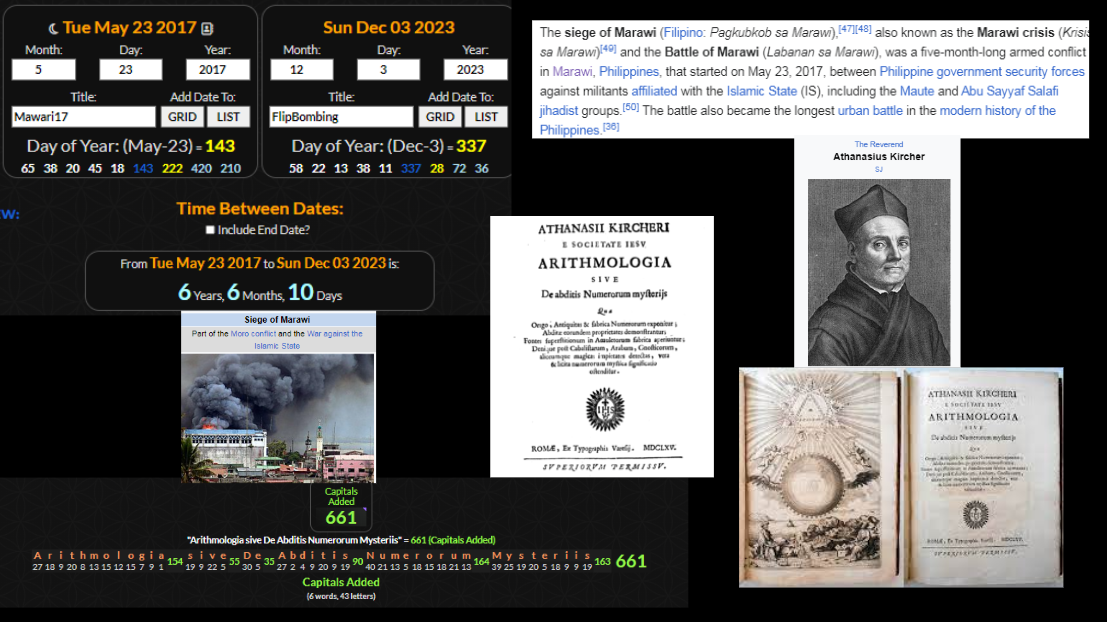Screen dimensions: 1107x622
Task: Click the IHS Jesuit emblem on the white Arithmologia title page
Action: tap(605, 409)
